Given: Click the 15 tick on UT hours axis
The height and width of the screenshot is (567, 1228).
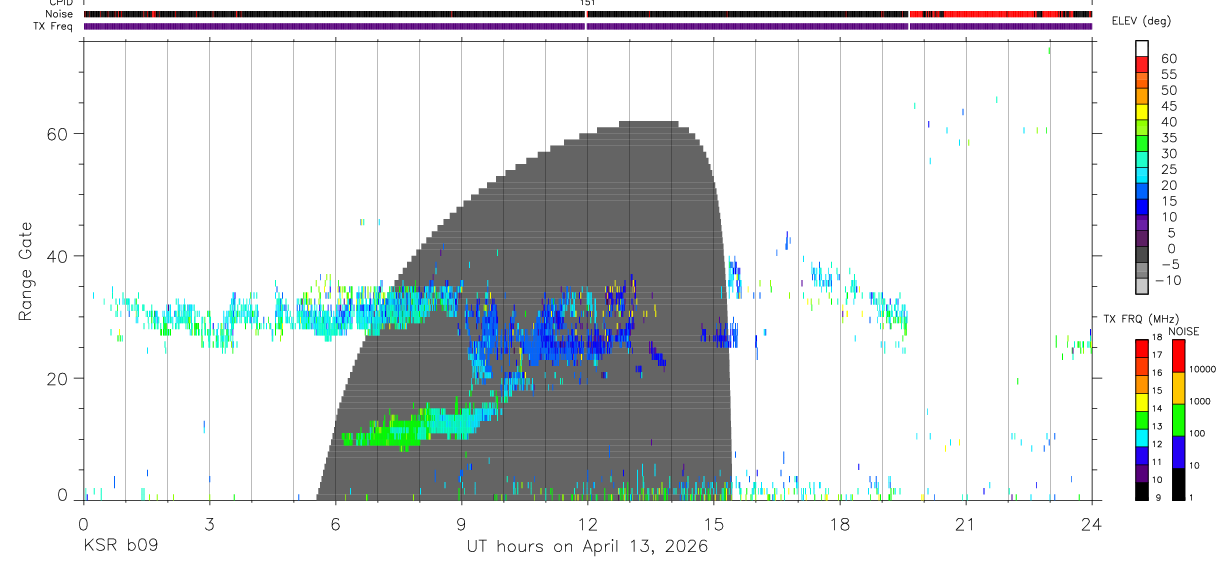Looking at the screenshot, I should pos(714,523).
